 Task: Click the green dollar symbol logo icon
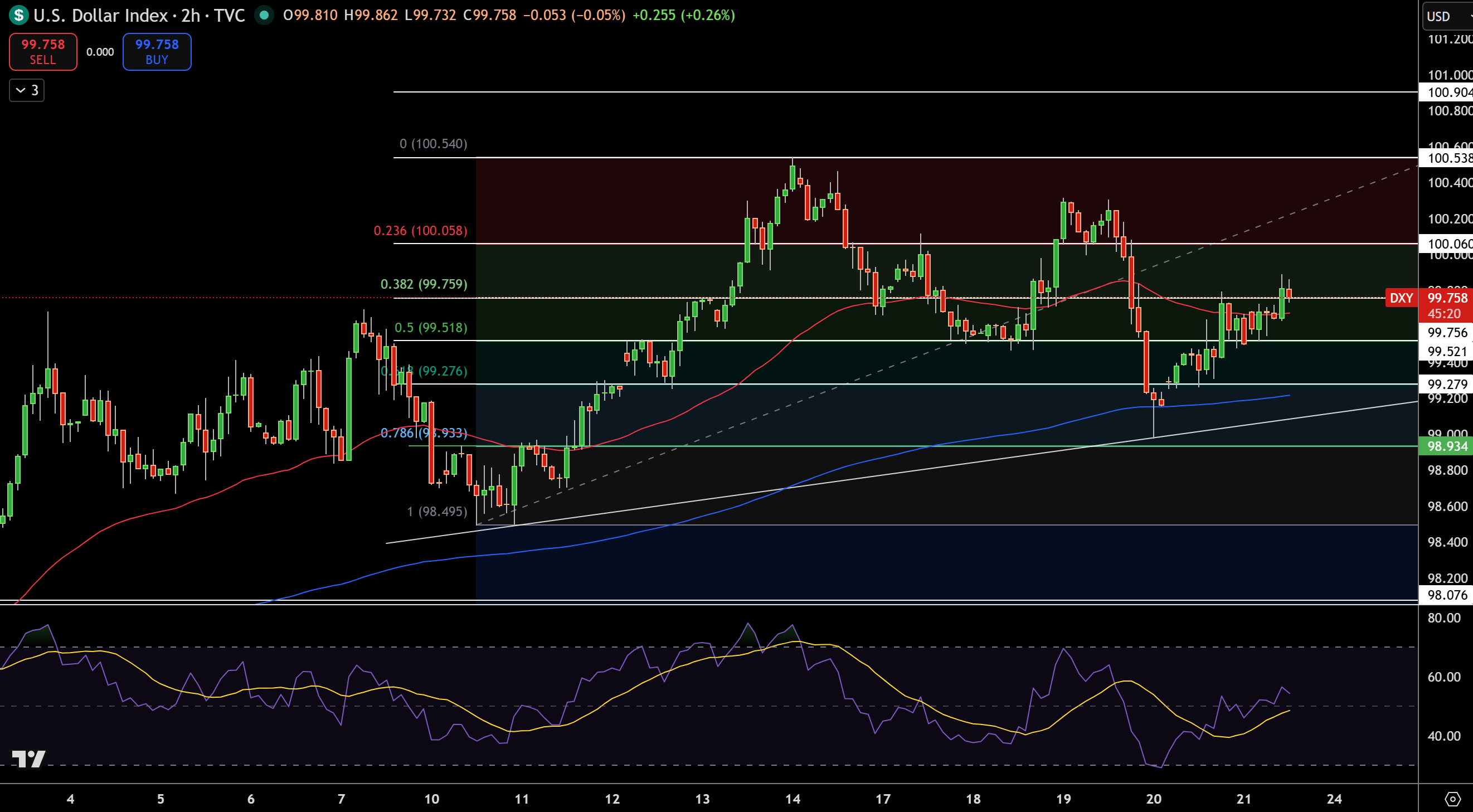[x=18, y=16]
